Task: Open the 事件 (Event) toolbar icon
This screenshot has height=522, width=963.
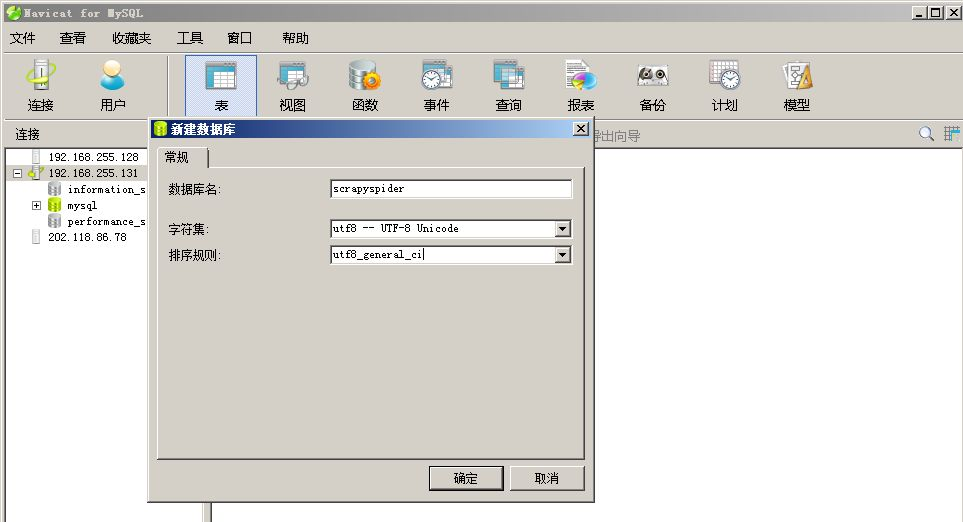Action: [x=436, y=85]
